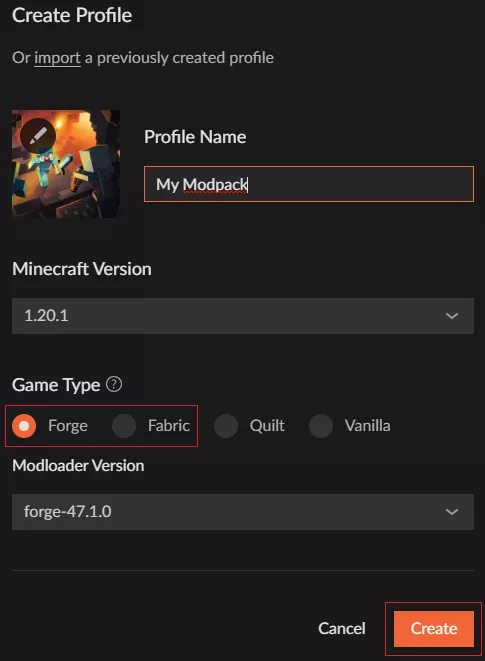Click the Create button
485x661 pixels.
(434, 629)
